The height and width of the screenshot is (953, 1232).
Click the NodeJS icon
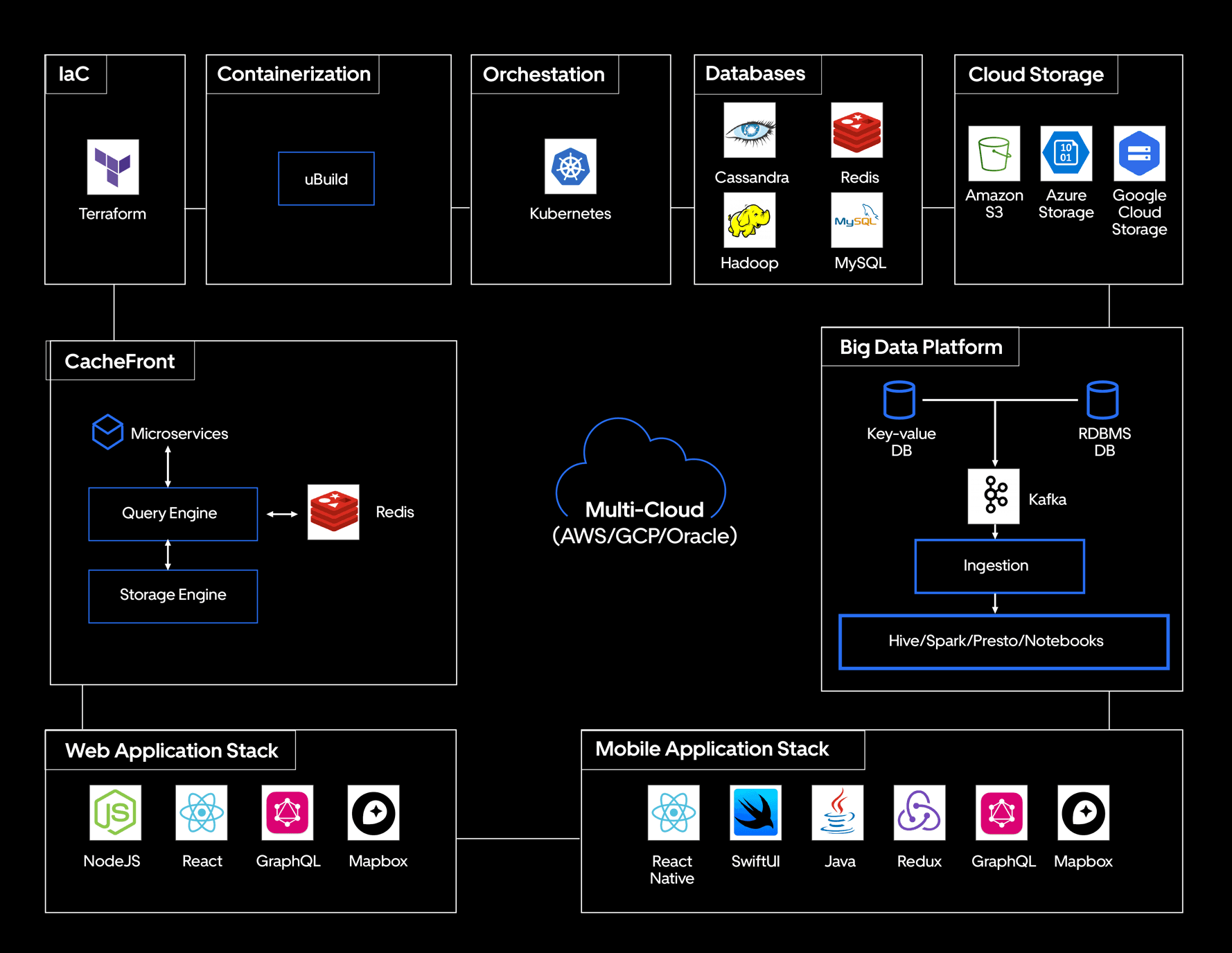pyautogui.click(x=116, y=812)
